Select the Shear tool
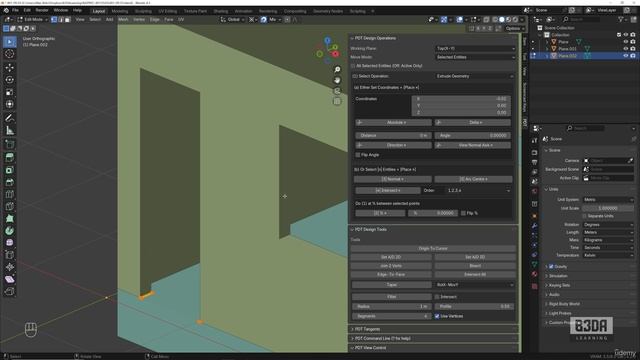Screen dimensions: 640x360 (9, 279)
